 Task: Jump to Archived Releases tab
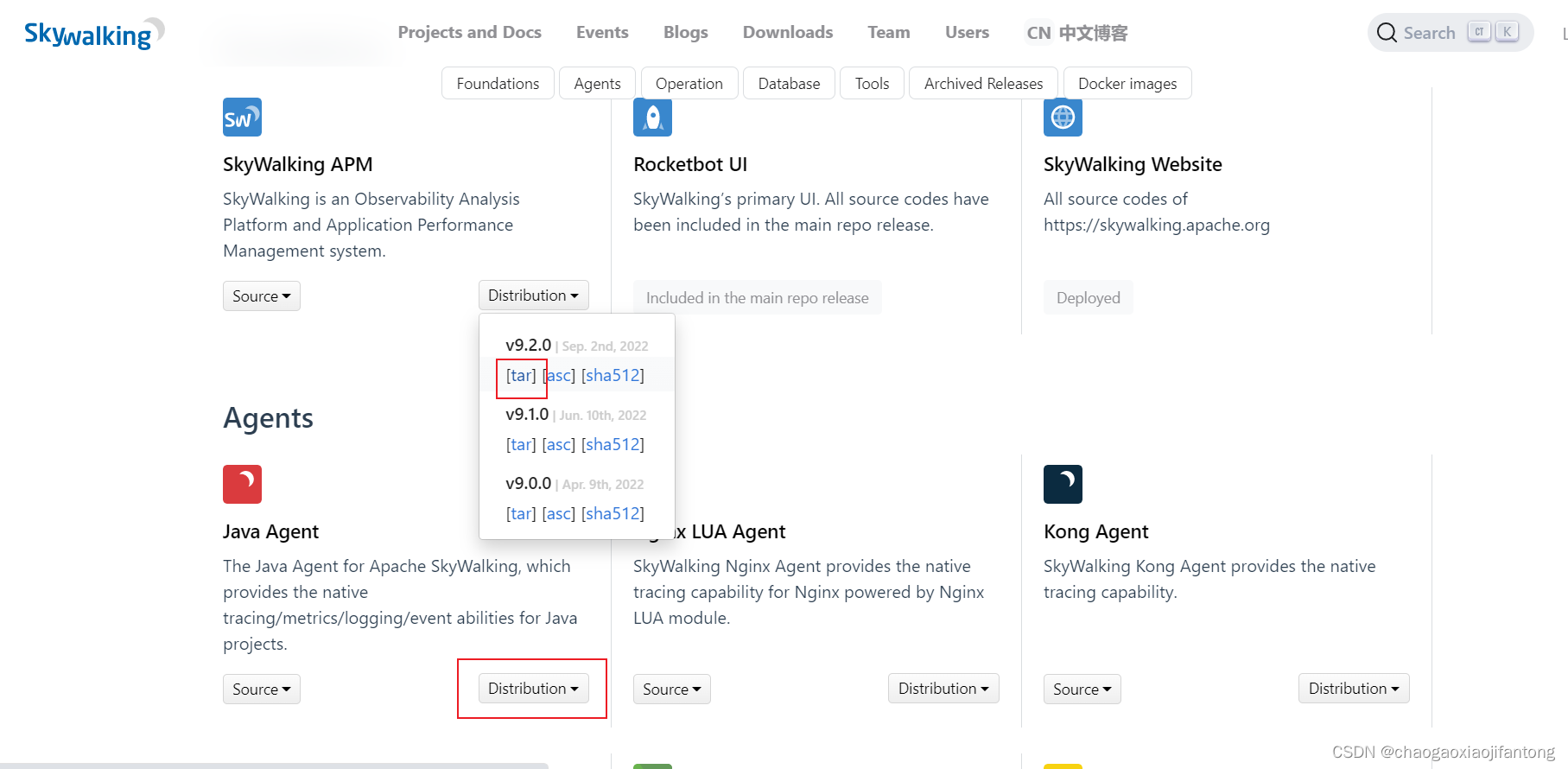(x=983, y=83)
